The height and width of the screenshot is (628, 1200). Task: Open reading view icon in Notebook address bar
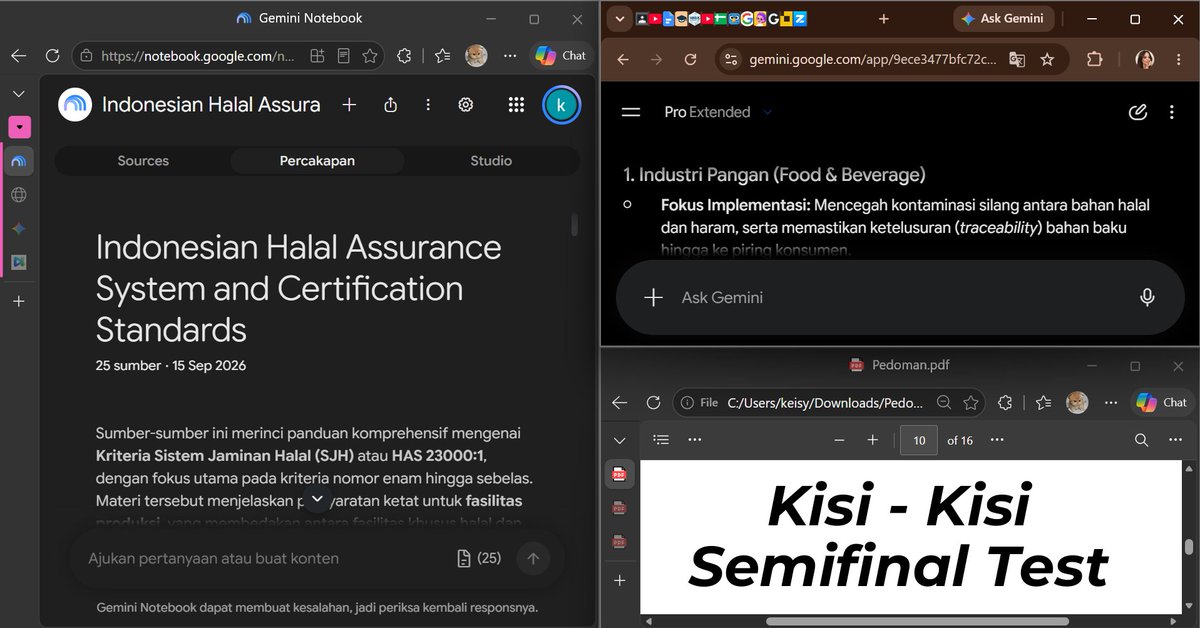[344, 56]
